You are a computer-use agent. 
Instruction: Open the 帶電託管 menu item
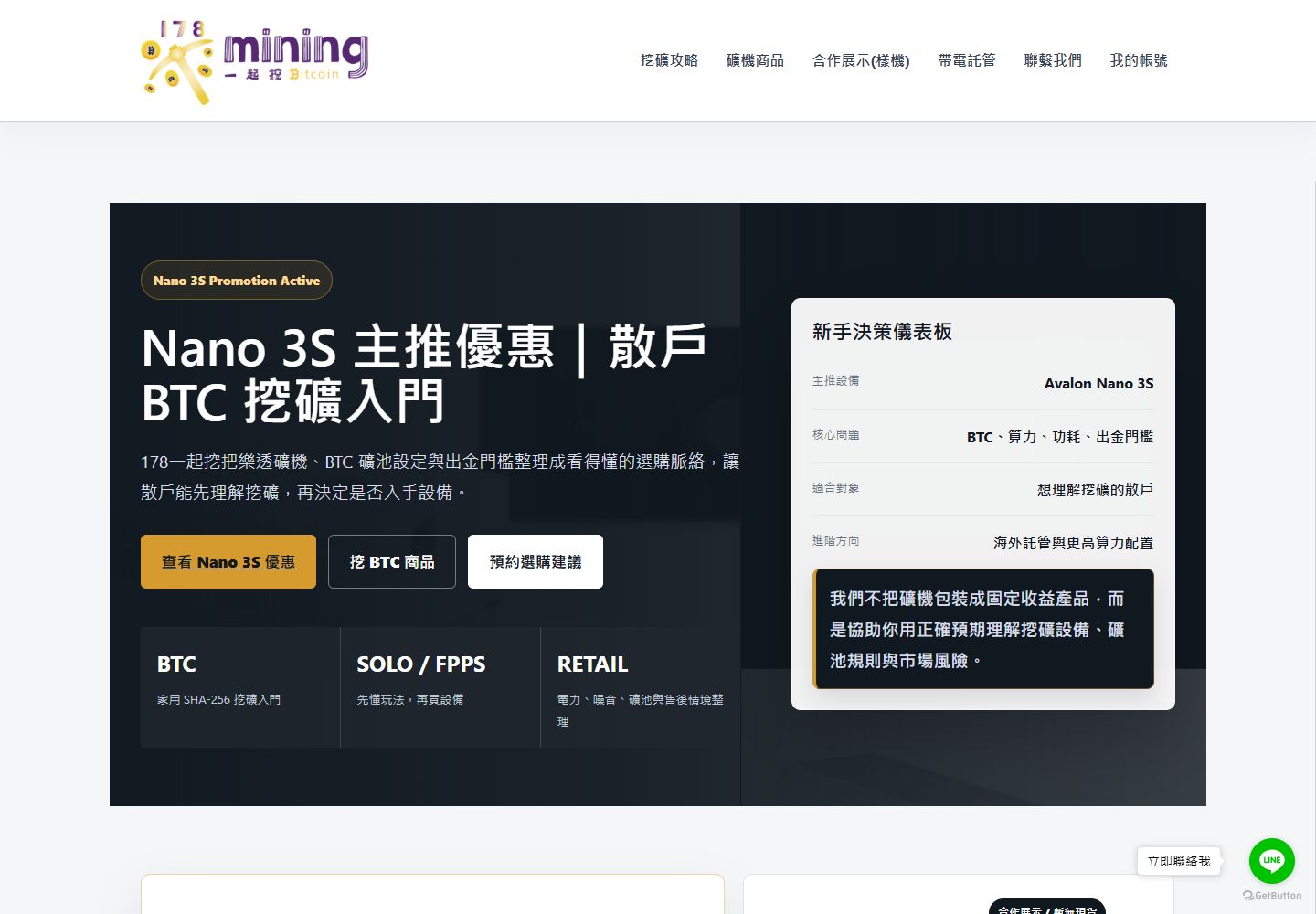pos(967,60)
